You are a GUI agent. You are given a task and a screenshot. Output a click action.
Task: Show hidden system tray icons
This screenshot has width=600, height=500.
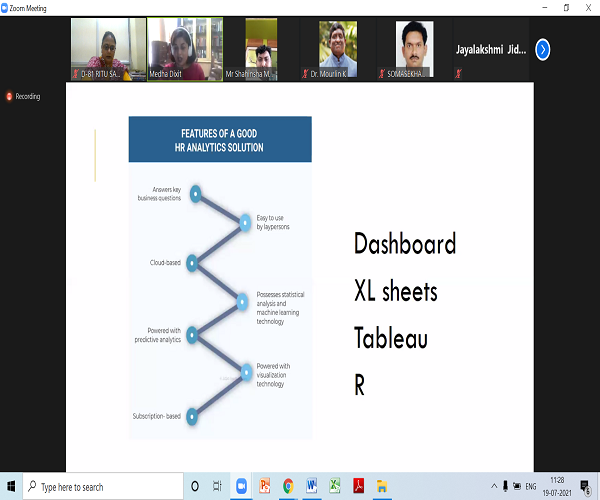(494, 486)
